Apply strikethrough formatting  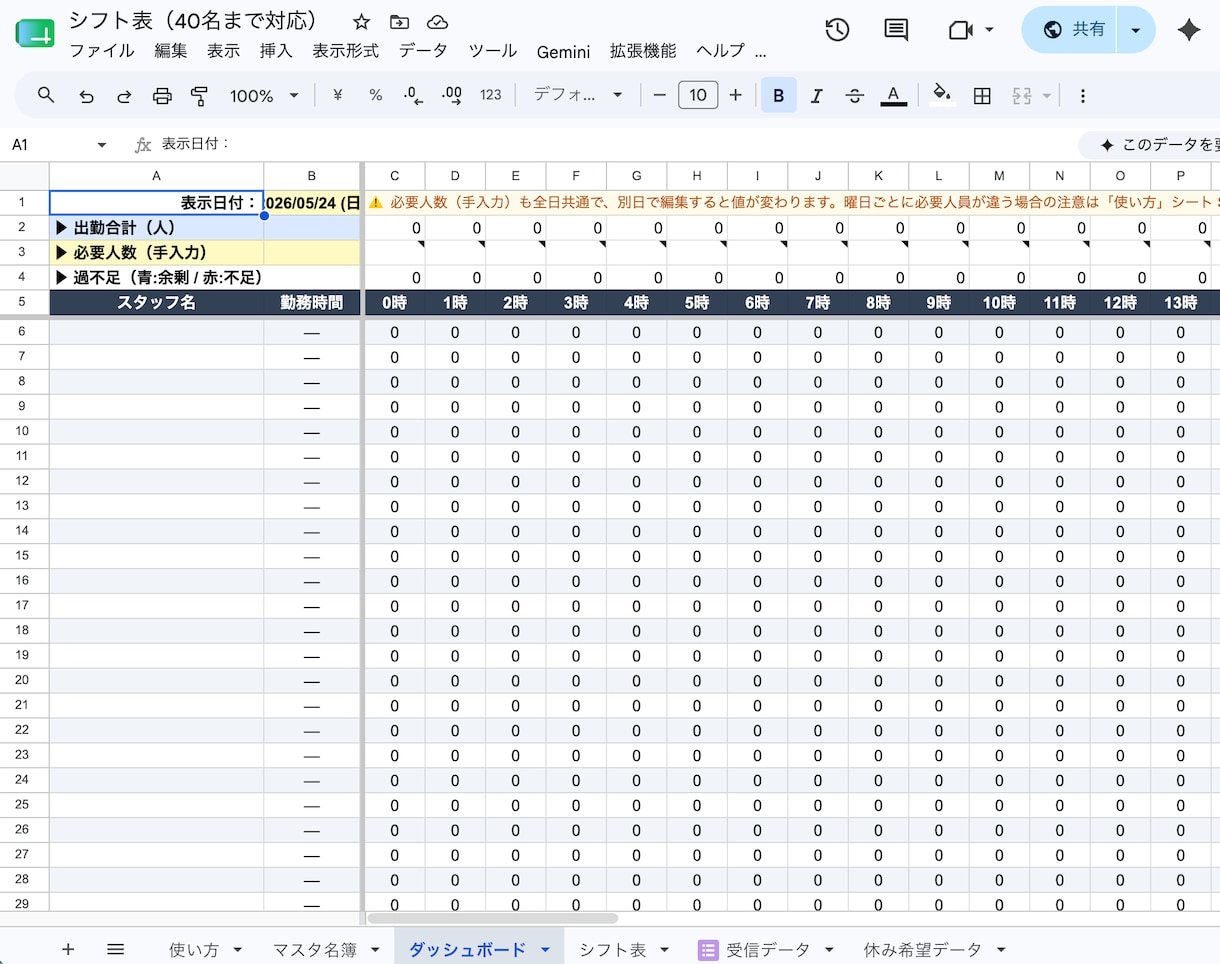click(854, 95)
